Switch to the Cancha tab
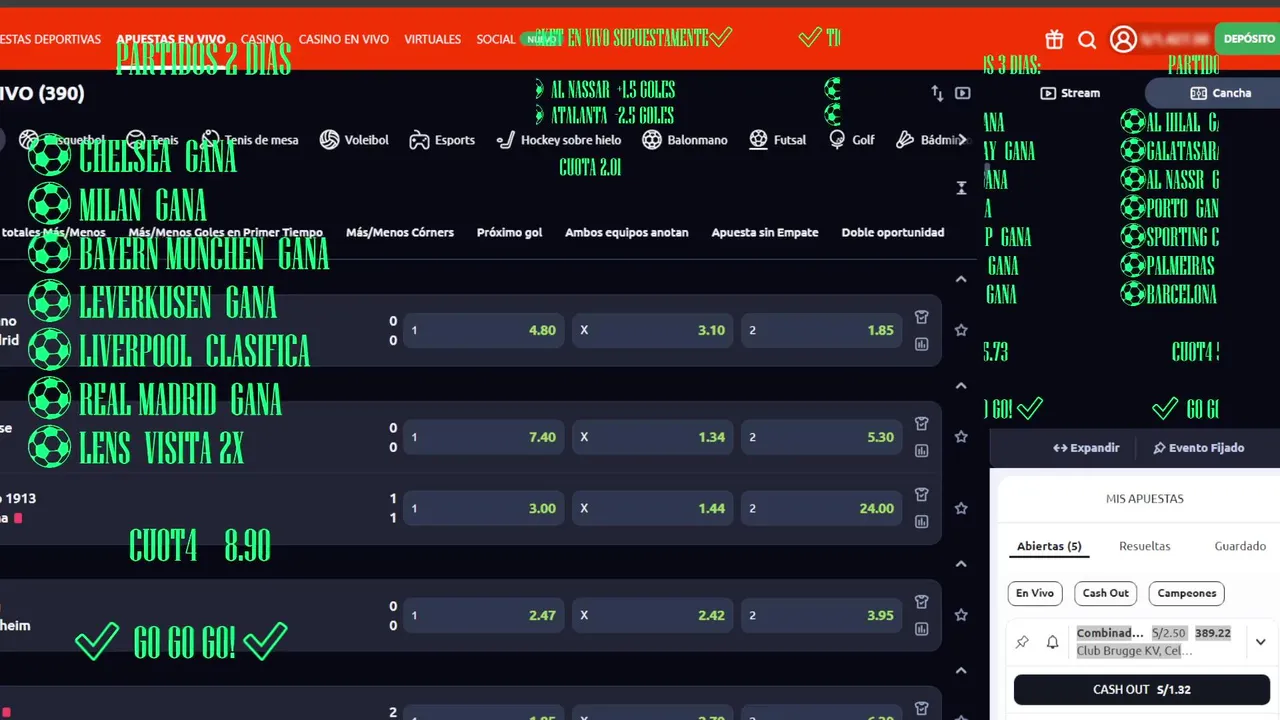 coord(1221,93)
